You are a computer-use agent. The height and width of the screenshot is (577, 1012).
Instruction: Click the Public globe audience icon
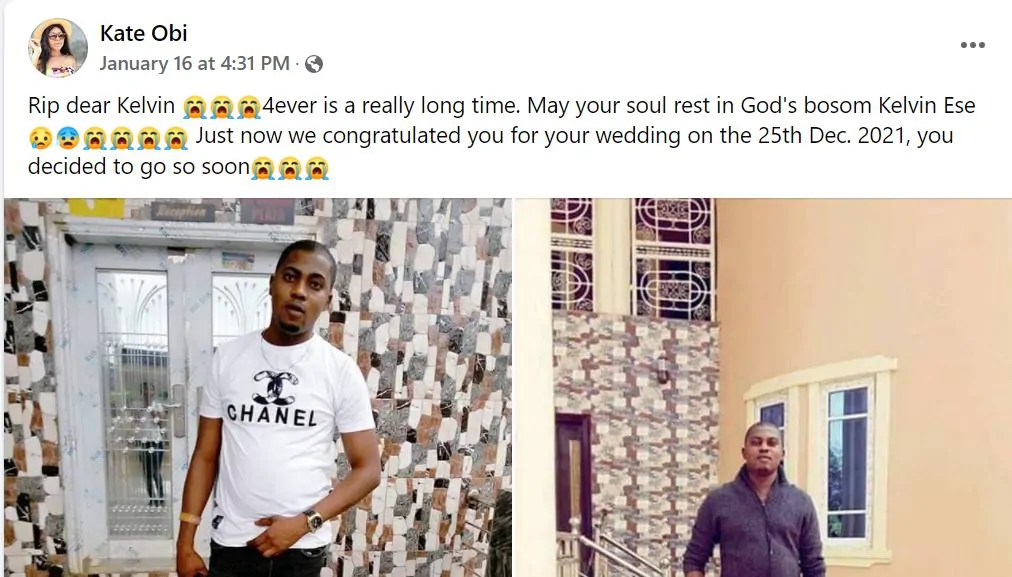point(314,64)
